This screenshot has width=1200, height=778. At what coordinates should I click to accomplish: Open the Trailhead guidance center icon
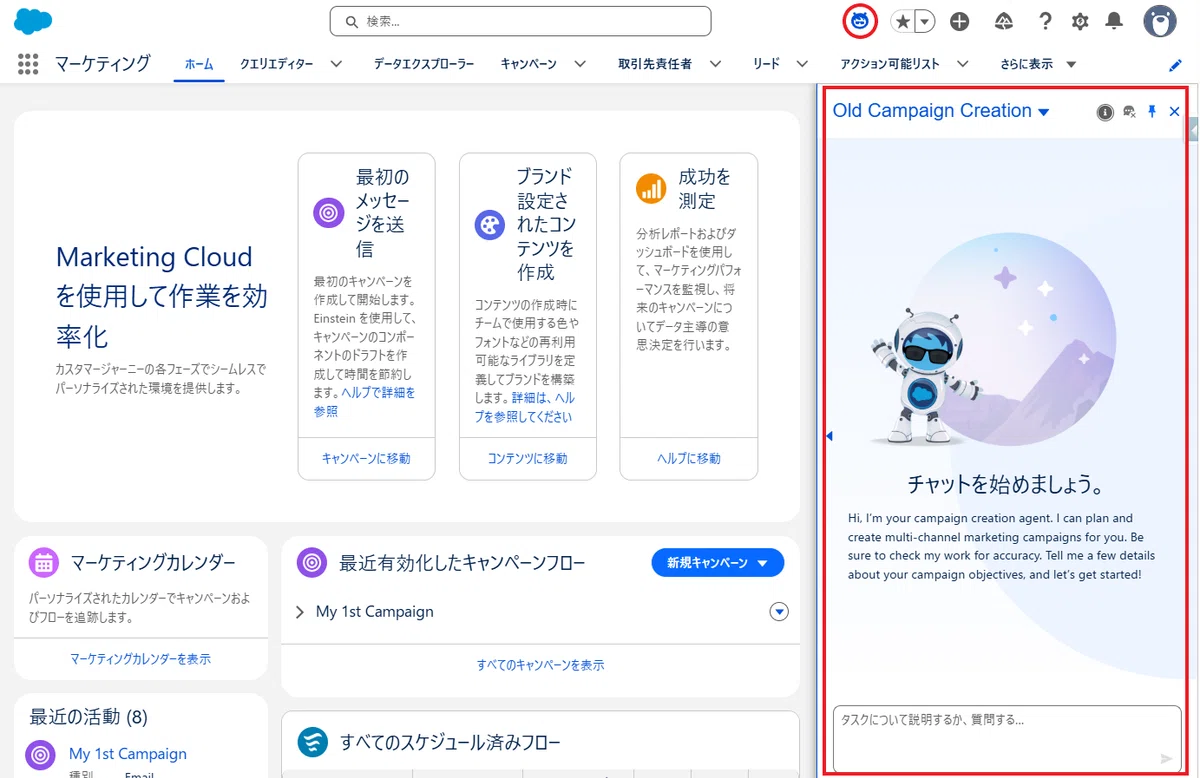[1005, 21]
